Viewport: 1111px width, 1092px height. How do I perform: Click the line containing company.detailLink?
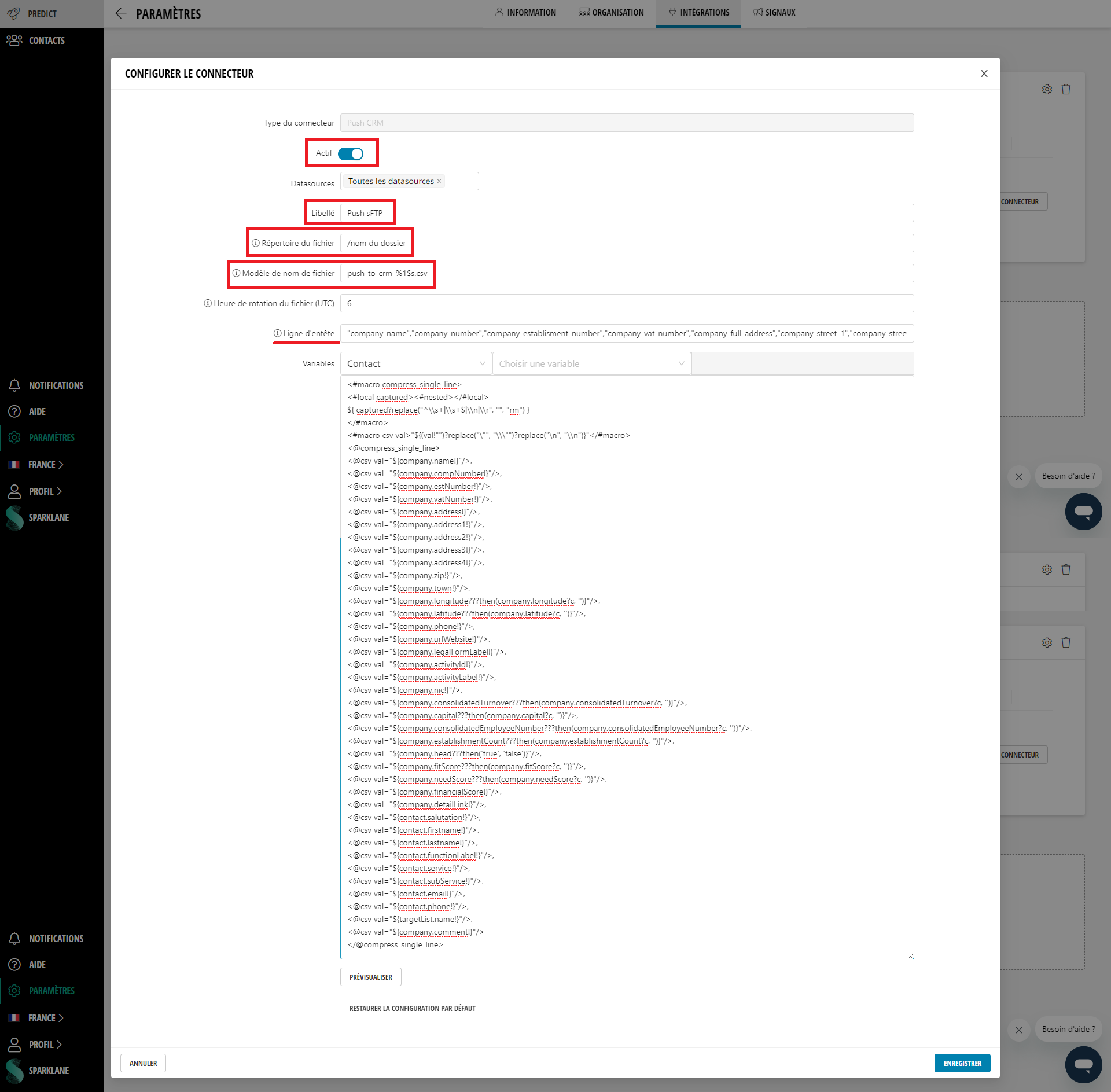click(x=417, y=804)
